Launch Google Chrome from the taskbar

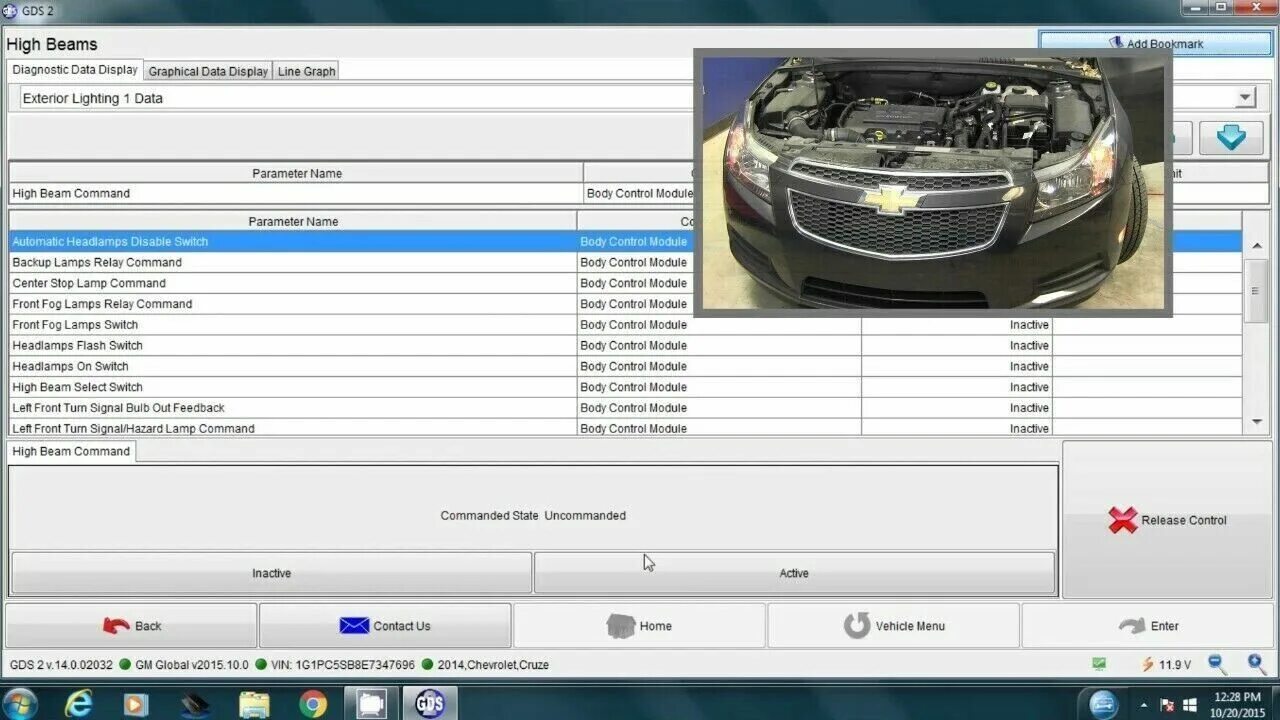[x=313, y=704]
